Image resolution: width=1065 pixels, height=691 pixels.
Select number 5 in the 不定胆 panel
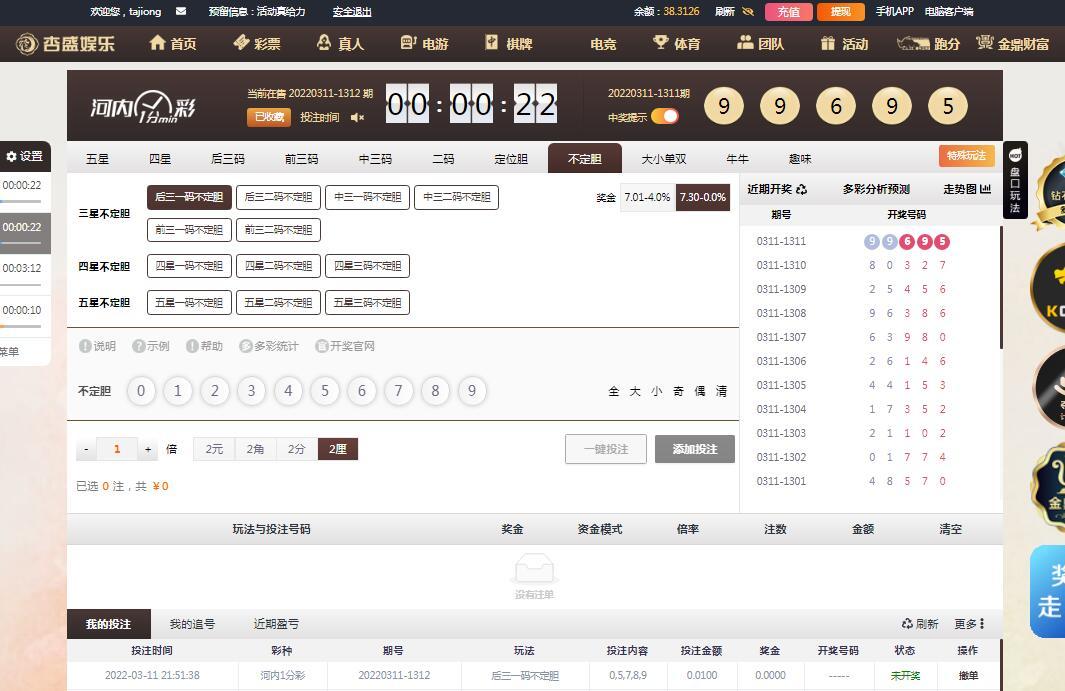point(325,391)
